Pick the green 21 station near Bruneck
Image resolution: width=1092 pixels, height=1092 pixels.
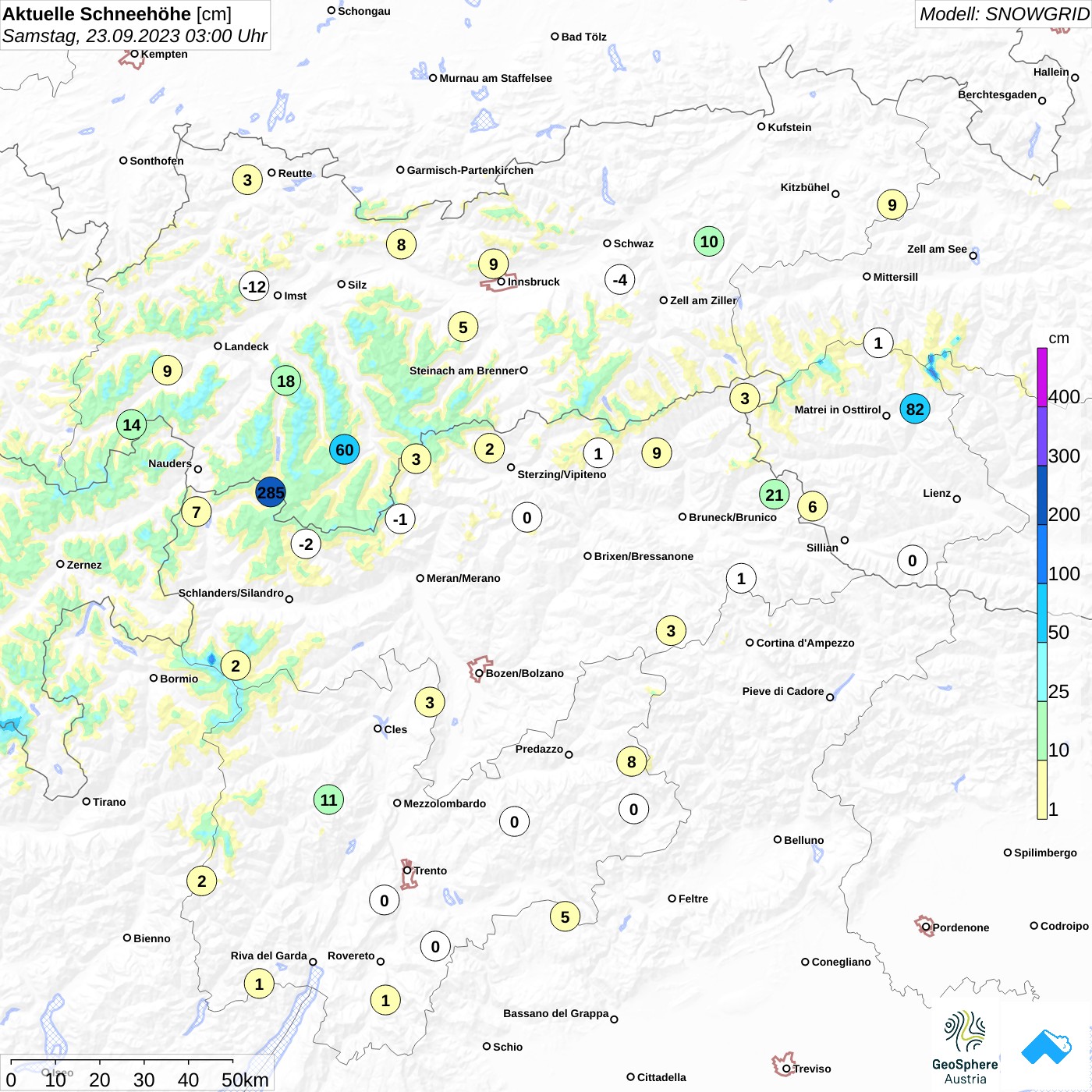tap(774, 495)
